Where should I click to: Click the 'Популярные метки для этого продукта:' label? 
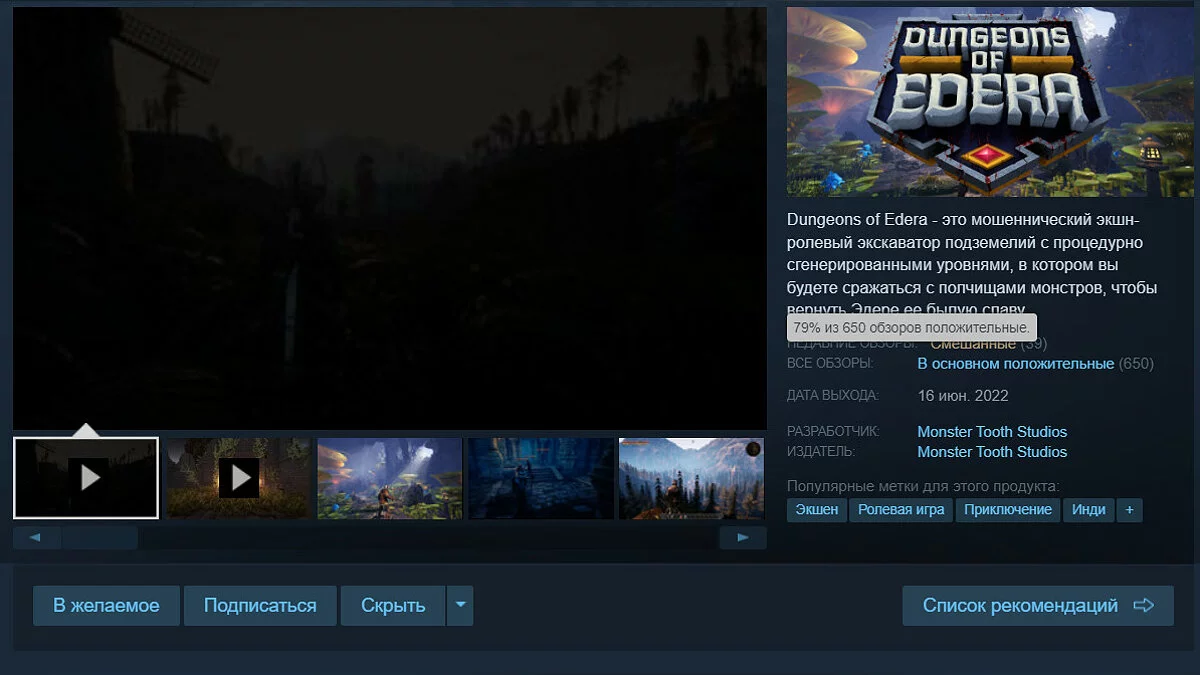coord(923,486)
